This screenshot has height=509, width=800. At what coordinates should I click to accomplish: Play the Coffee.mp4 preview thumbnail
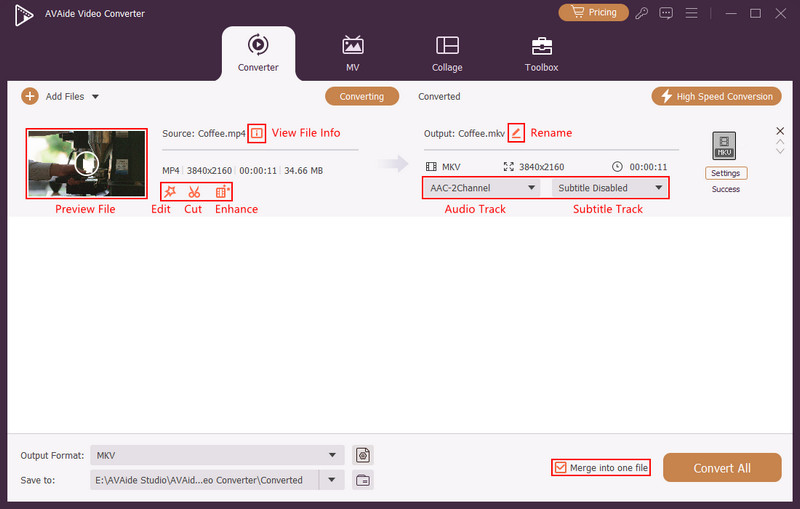pos(86,163)
